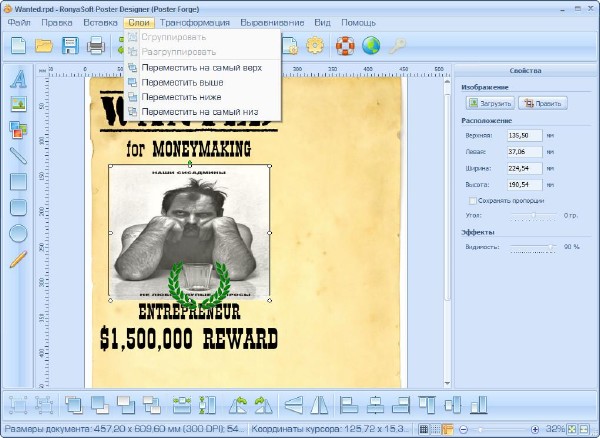Click the lifebuoy Help icon

point(345,45)
